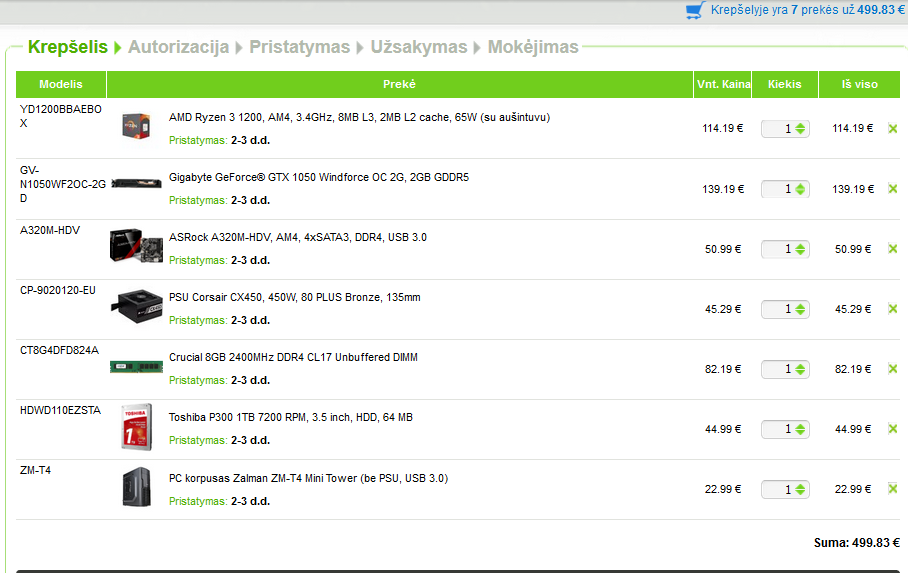Click model code GV-N1050WF2OC-2GD
This screenshot has width=908, height=573.
point(63,184)
